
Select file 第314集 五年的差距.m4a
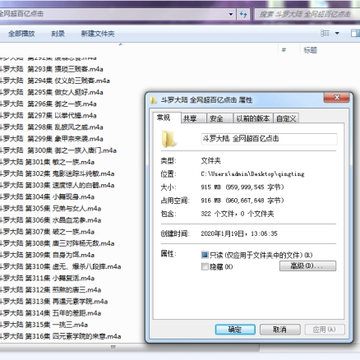click(x=50, y=313)
